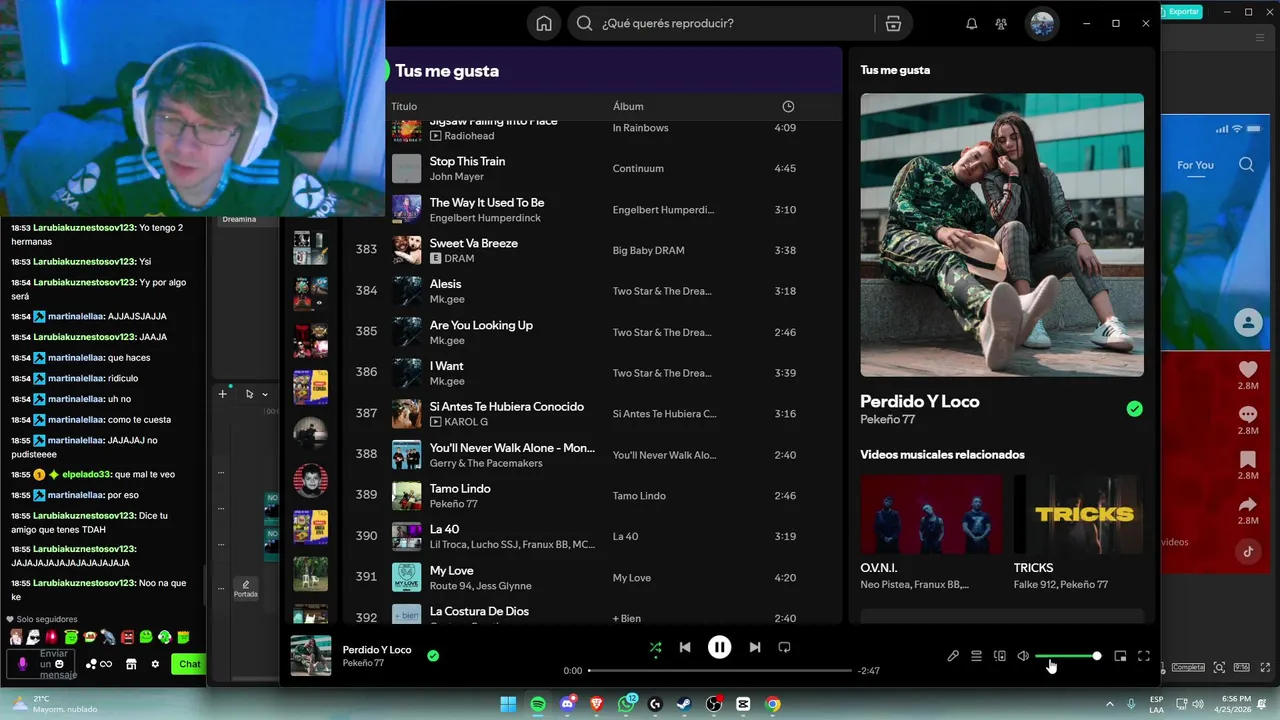
Task: Open the John Mayer artist link
Action: pos(457,177)
